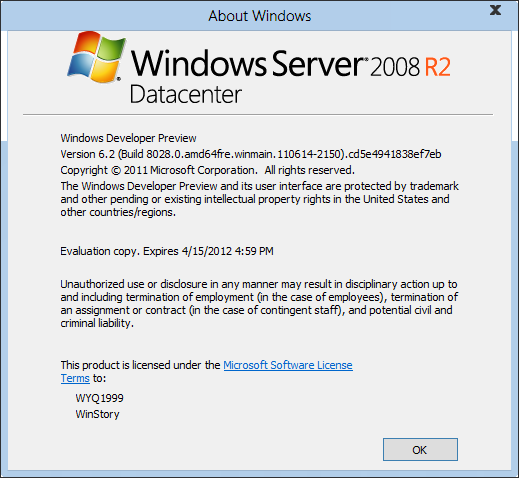Viewport: 520px width, 478px height.
Task: Click the Windows Server 2008 R2 wordmark
Action: click(x=290, y=64)
